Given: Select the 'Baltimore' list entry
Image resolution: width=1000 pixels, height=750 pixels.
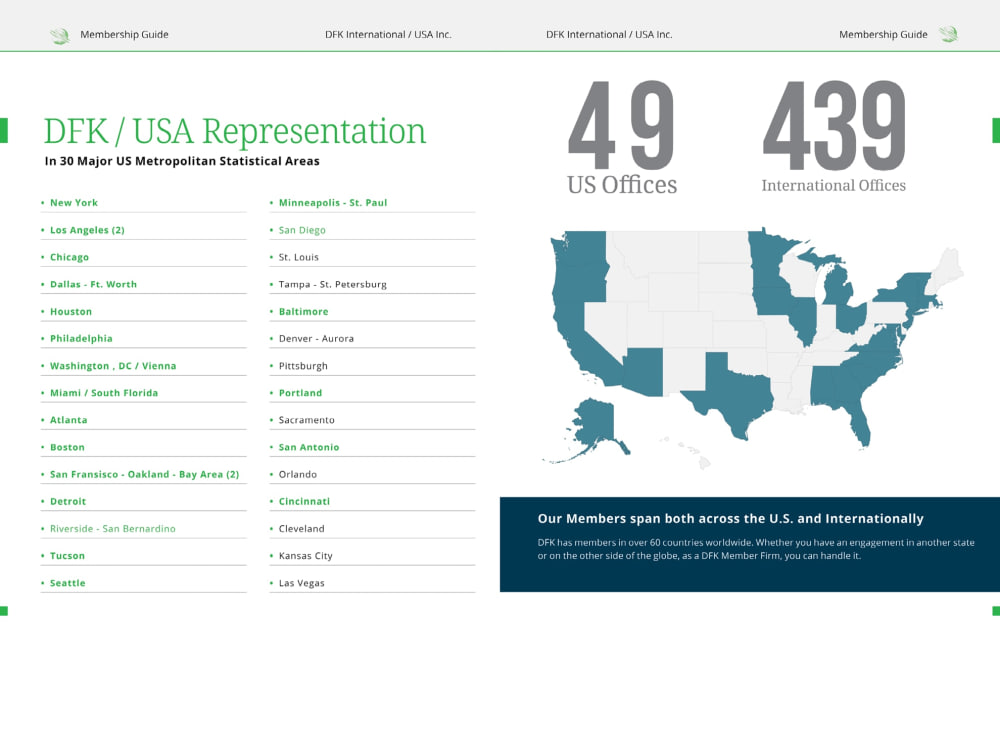Looking at the screenshot, I should (x=304, y=312).
